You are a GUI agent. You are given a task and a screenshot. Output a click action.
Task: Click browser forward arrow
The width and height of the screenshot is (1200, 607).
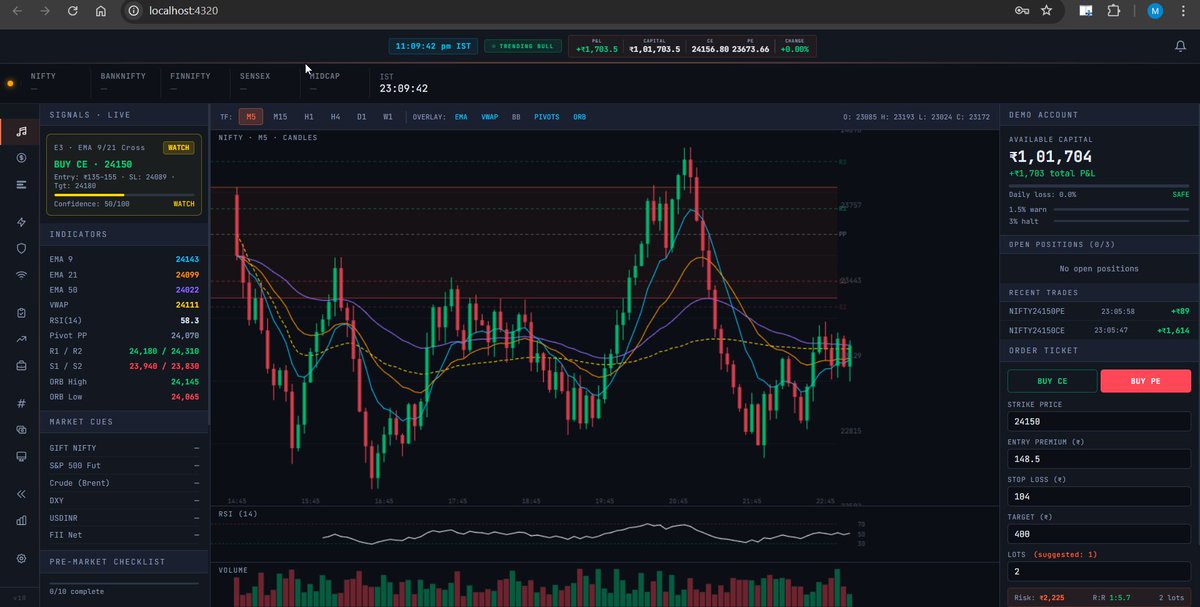point(44,11)
